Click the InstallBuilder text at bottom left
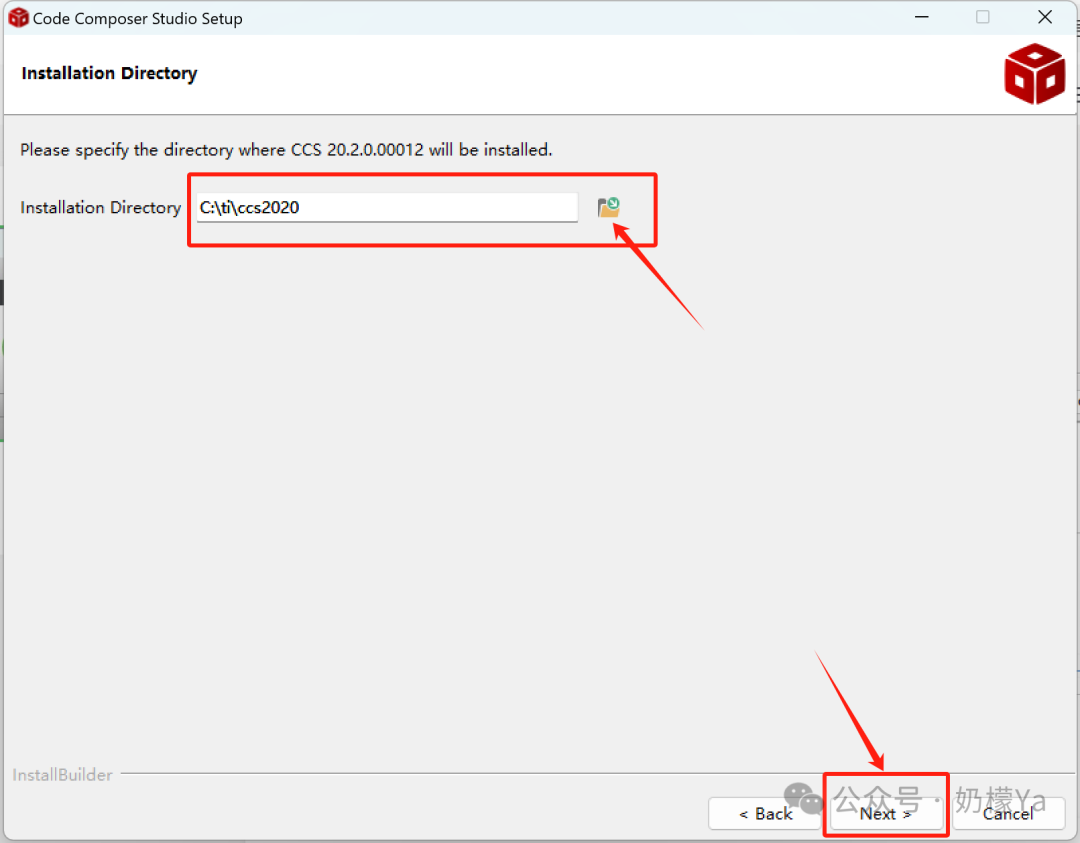Screen dimensions: 1080x843 [x=62, y=775]
